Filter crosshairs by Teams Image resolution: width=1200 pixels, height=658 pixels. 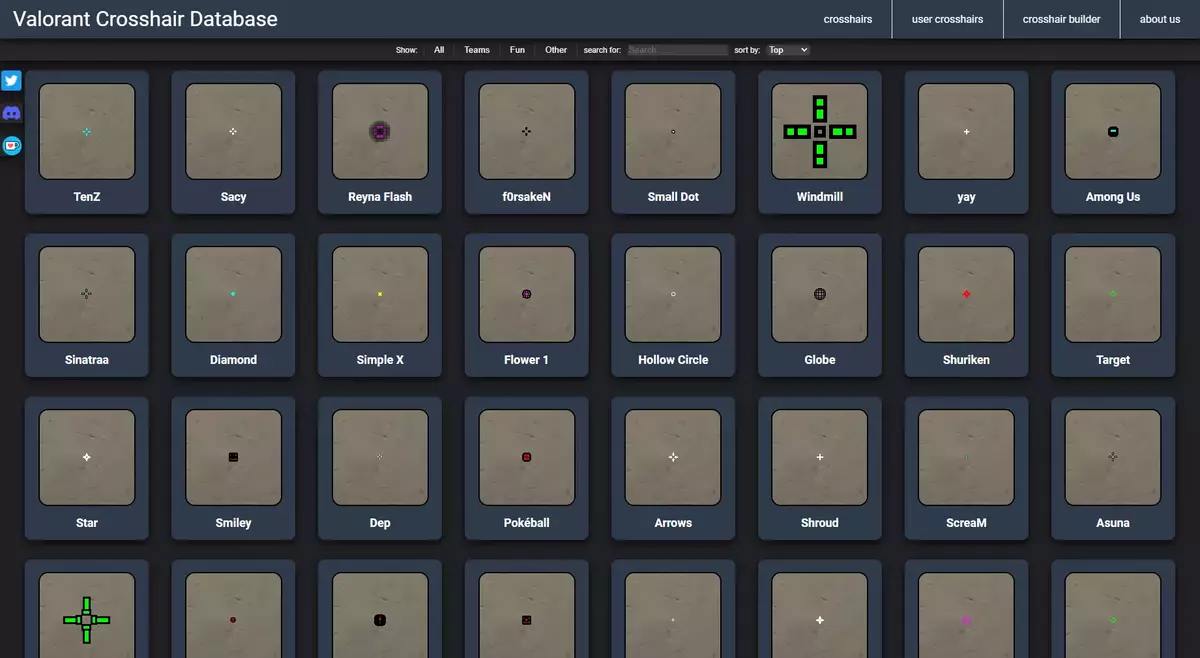click(477, 50)
